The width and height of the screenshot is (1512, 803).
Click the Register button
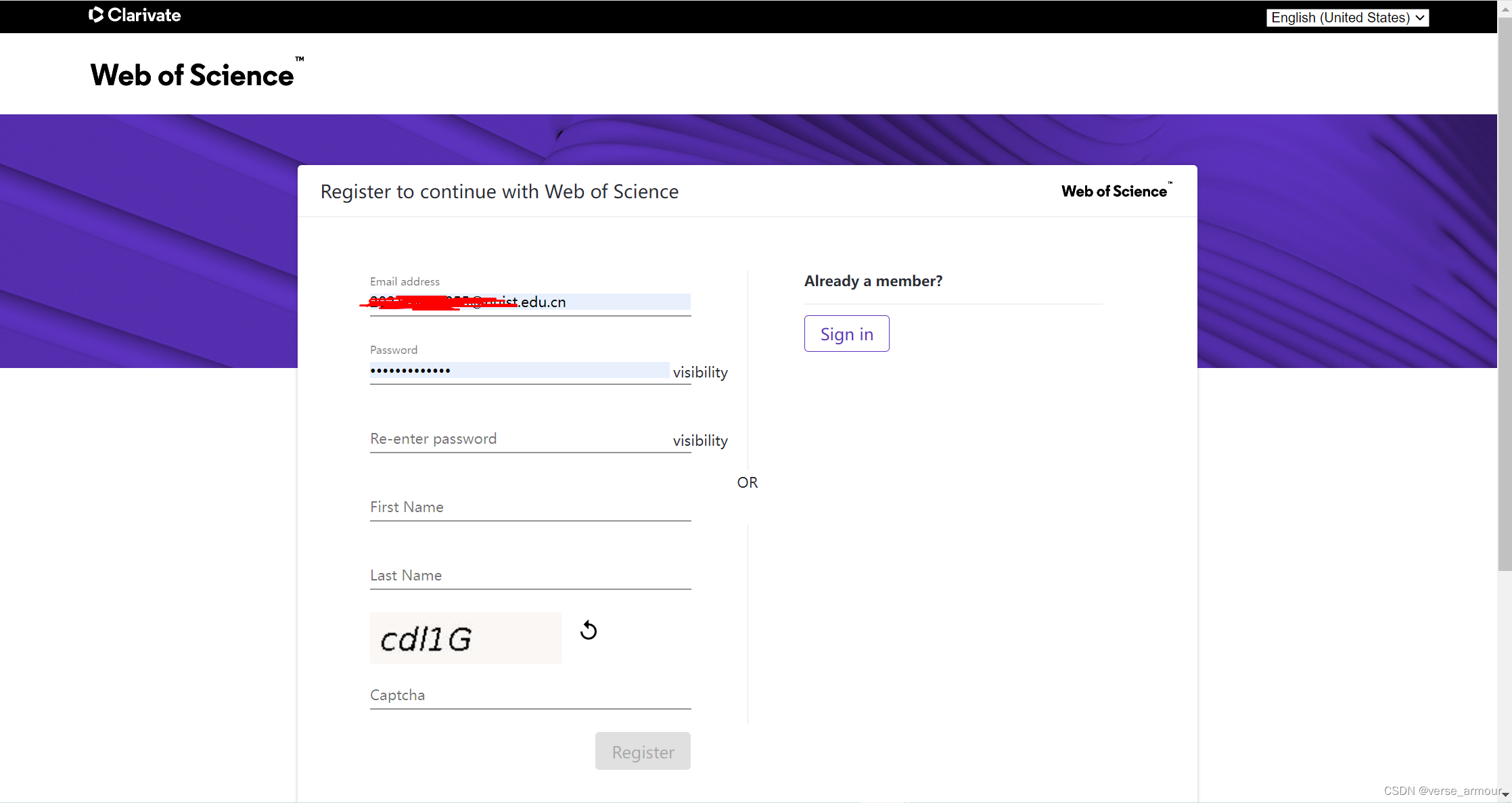click(x=643, y=751)
